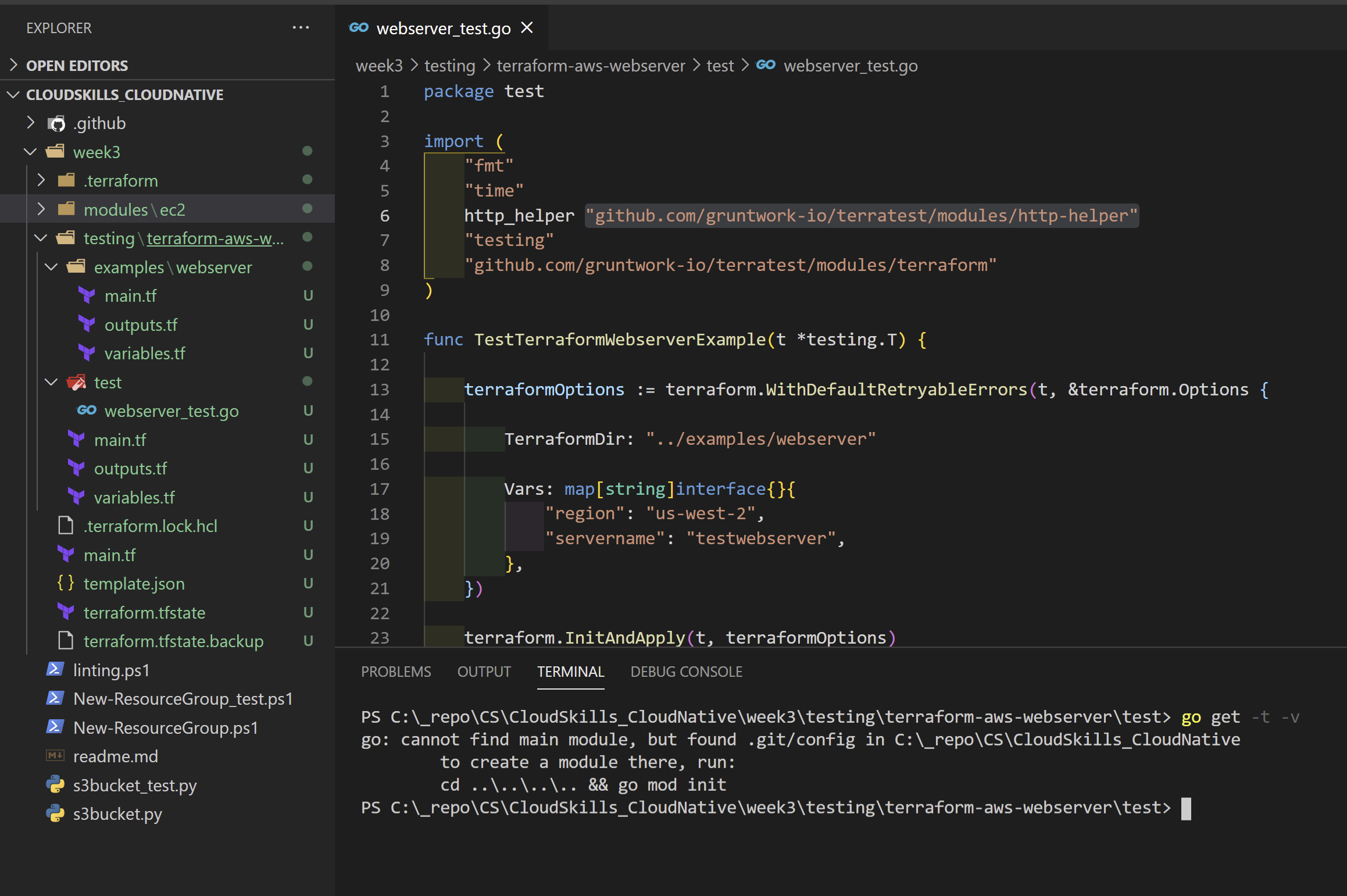Open terraform.tfstate.backup file name
This screenshot has height=896, width=1347.
click(173, 641)
